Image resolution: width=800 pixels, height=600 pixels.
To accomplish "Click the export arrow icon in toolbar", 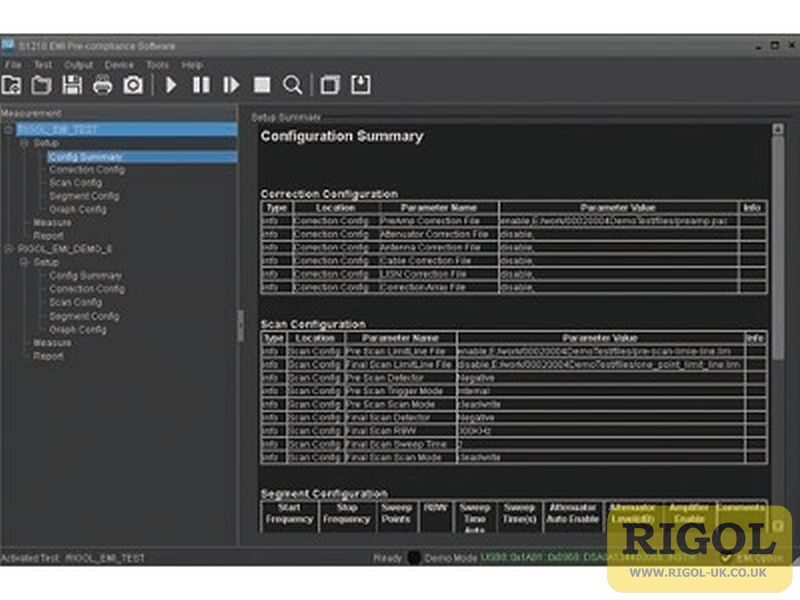I will click(x=360, y=85).
